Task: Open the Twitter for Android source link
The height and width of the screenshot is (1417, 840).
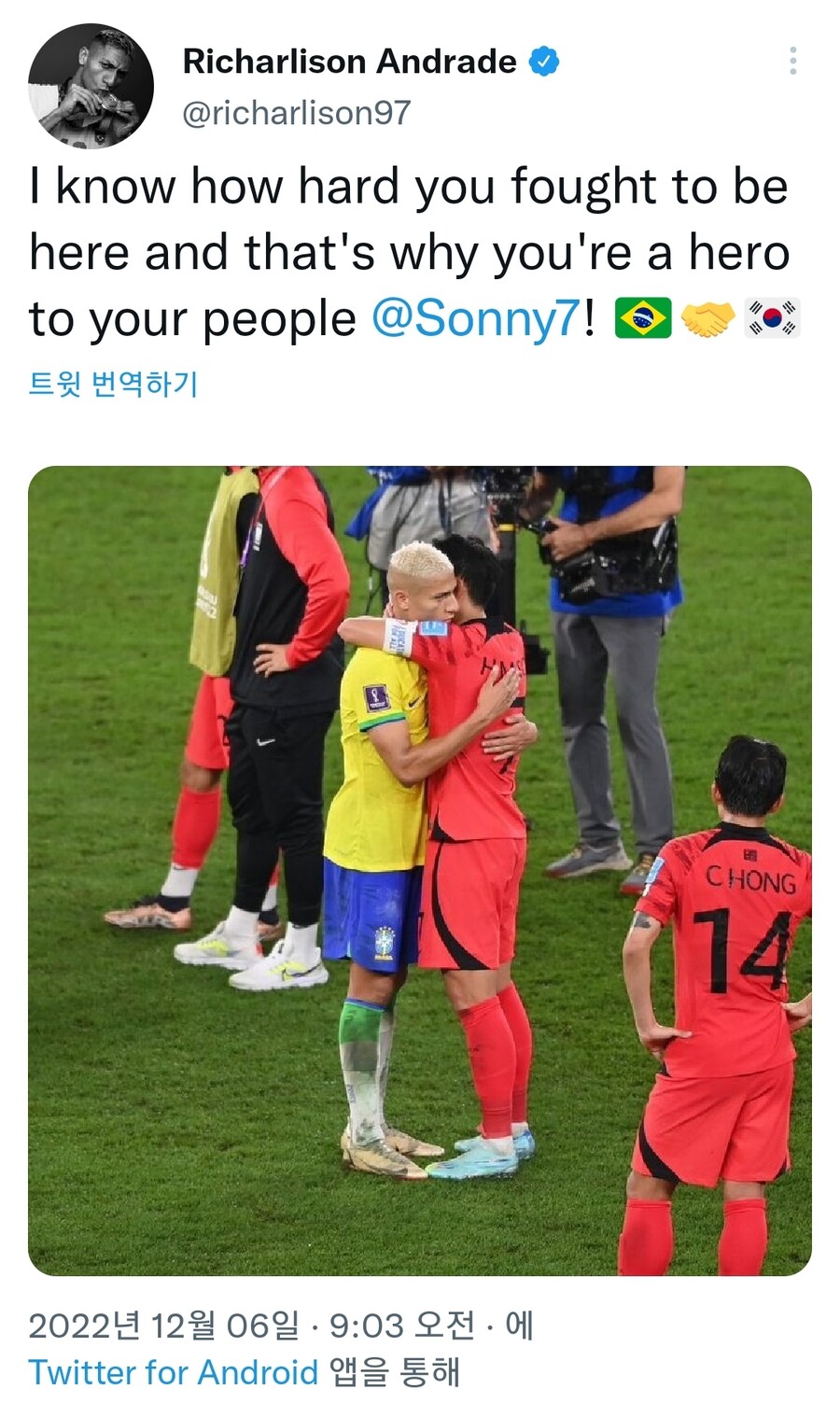Action: coord(174,1372)
